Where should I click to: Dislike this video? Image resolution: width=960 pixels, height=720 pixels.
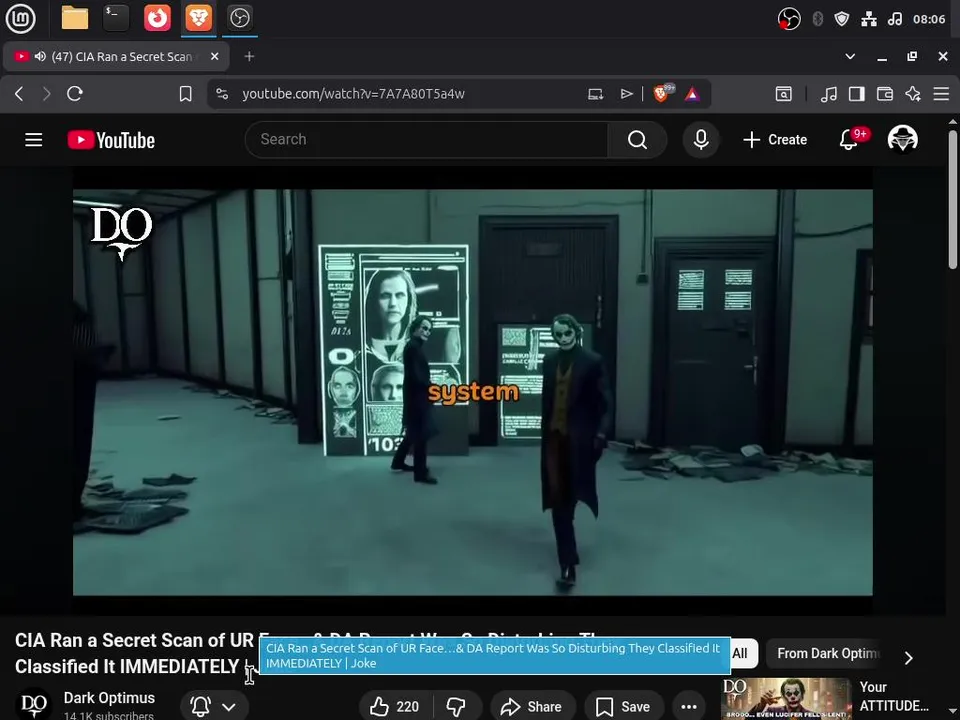pyautogui.click(x=457, y=707)
